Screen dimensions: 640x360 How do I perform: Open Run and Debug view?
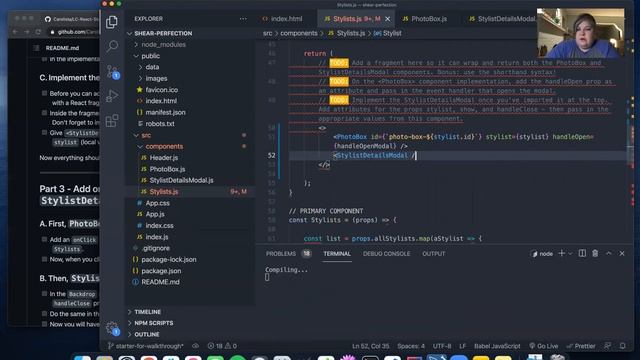point(112,96)
